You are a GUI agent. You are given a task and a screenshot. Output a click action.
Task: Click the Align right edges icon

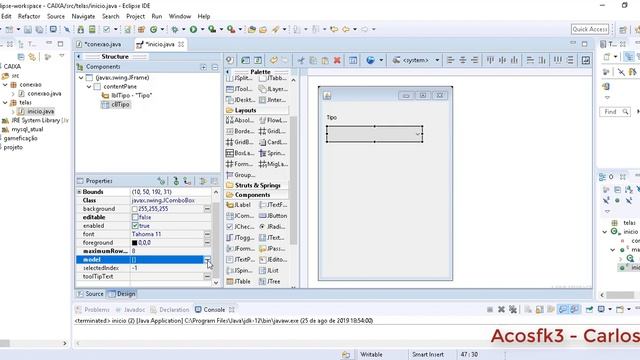pyautogui.click(x=474, y=60)
